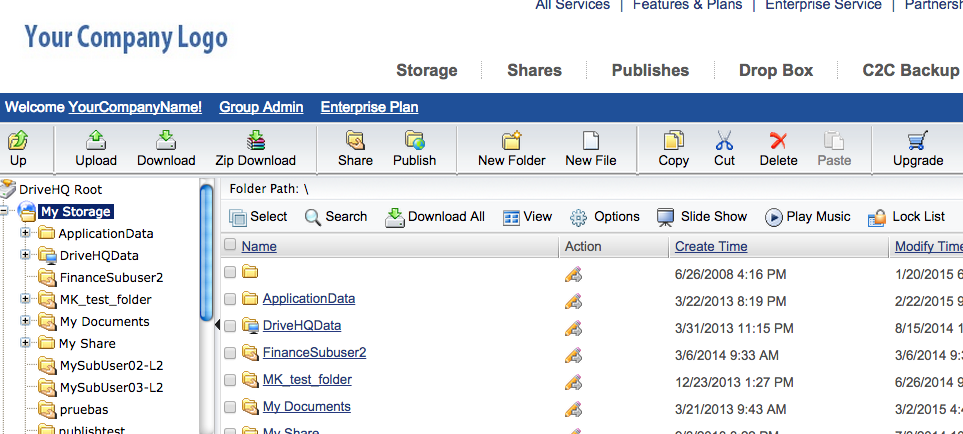Image resolution: width=963 pixels, height=434 pixels.
Task: Select the Cut scissors icon
Action: point(724,142)
